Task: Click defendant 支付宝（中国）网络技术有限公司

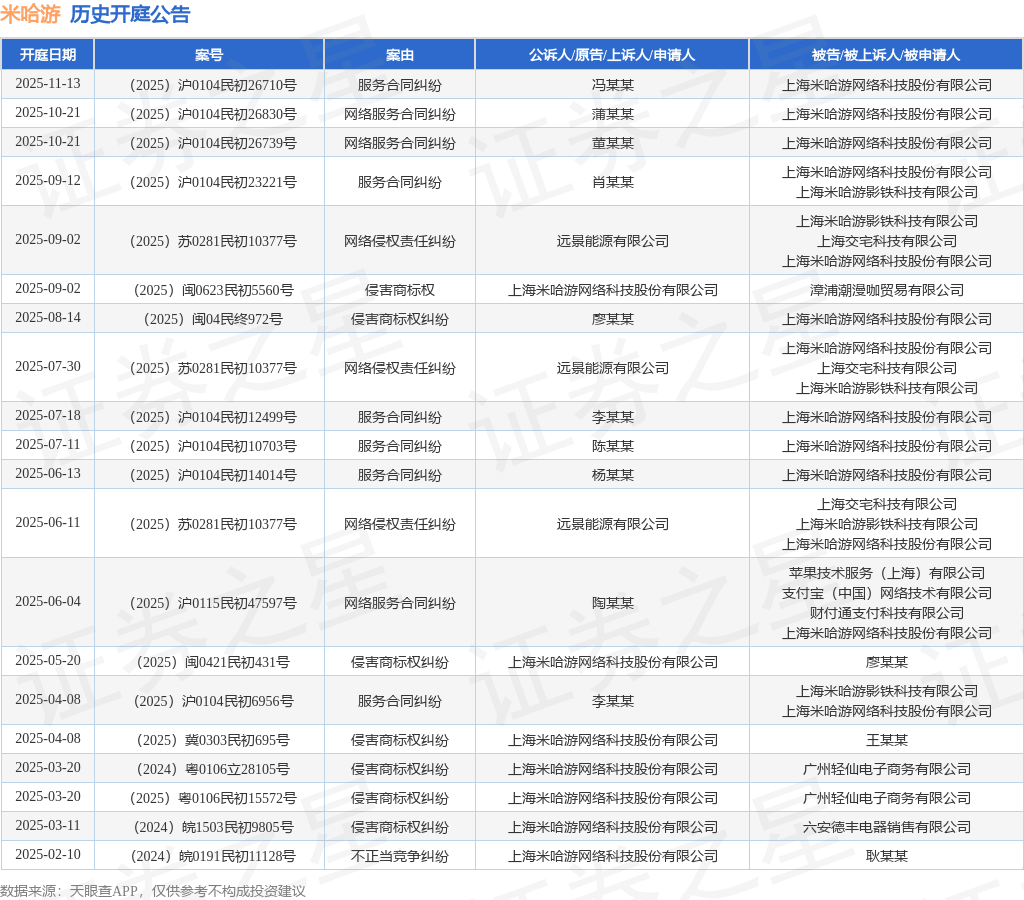Action: [x=886, y=593]
